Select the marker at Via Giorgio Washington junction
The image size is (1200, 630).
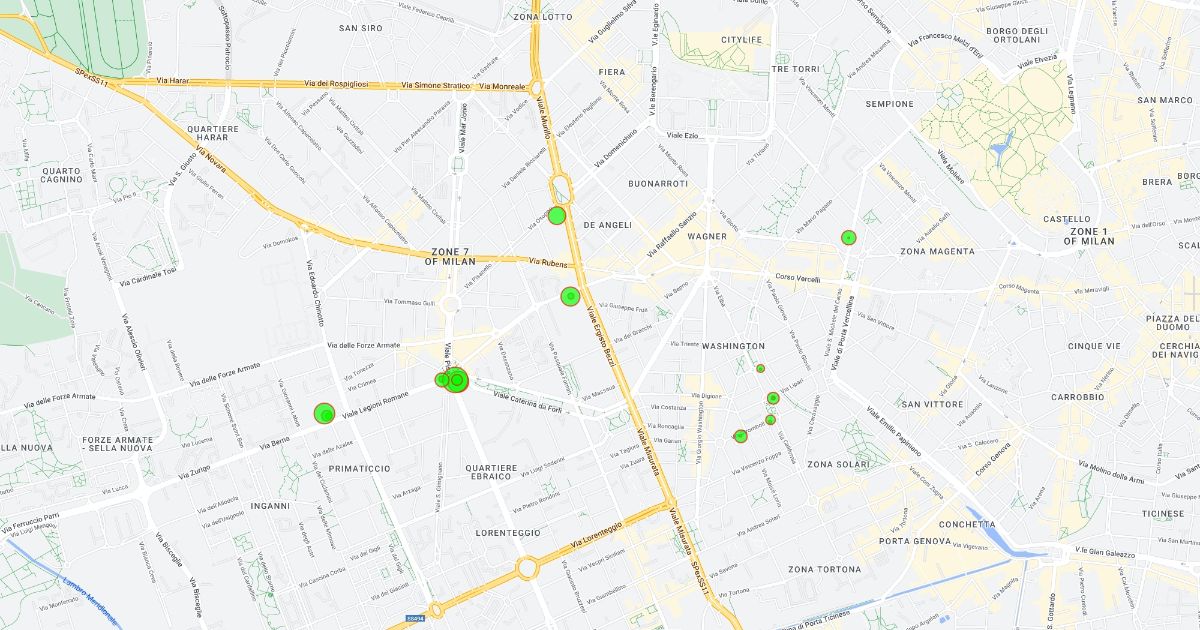740,436
